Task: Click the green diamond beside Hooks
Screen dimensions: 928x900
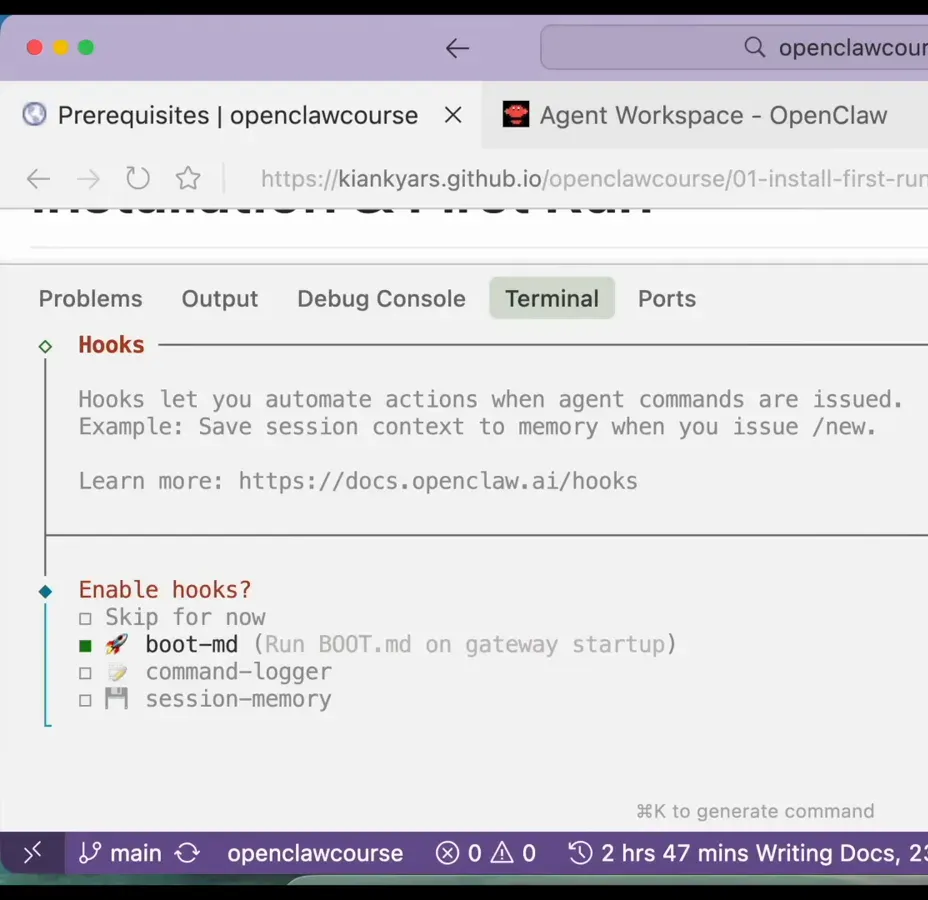Action: [x=45, y=347]
